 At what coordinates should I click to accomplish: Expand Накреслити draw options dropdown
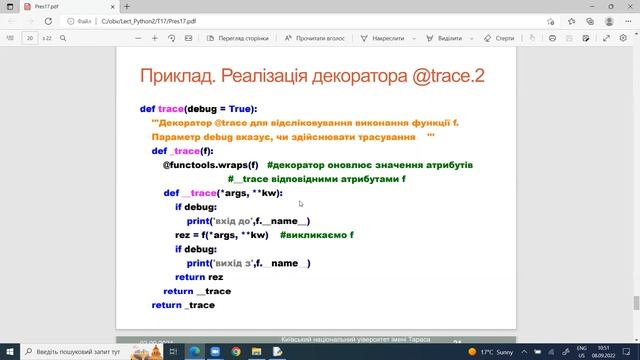(x=414, y=38)
